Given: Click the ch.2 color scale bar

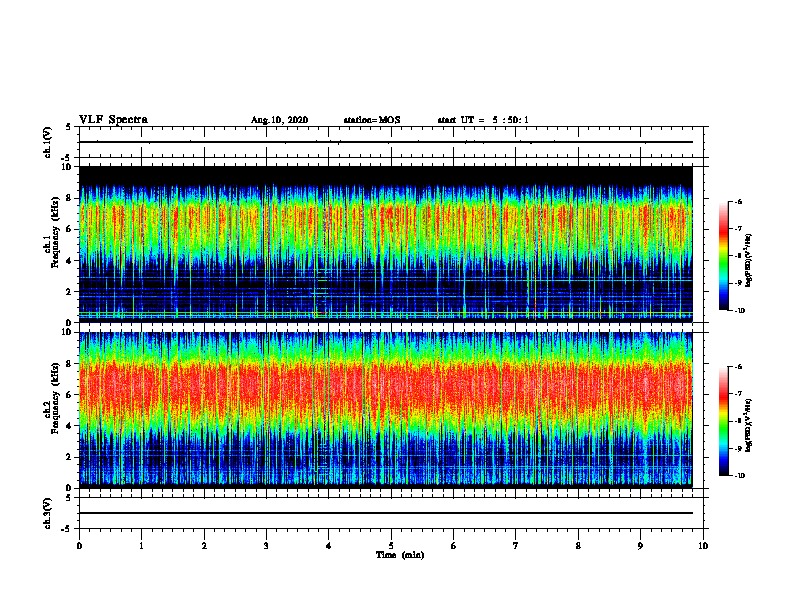Looking at the screenshot, I should [723, 421].
